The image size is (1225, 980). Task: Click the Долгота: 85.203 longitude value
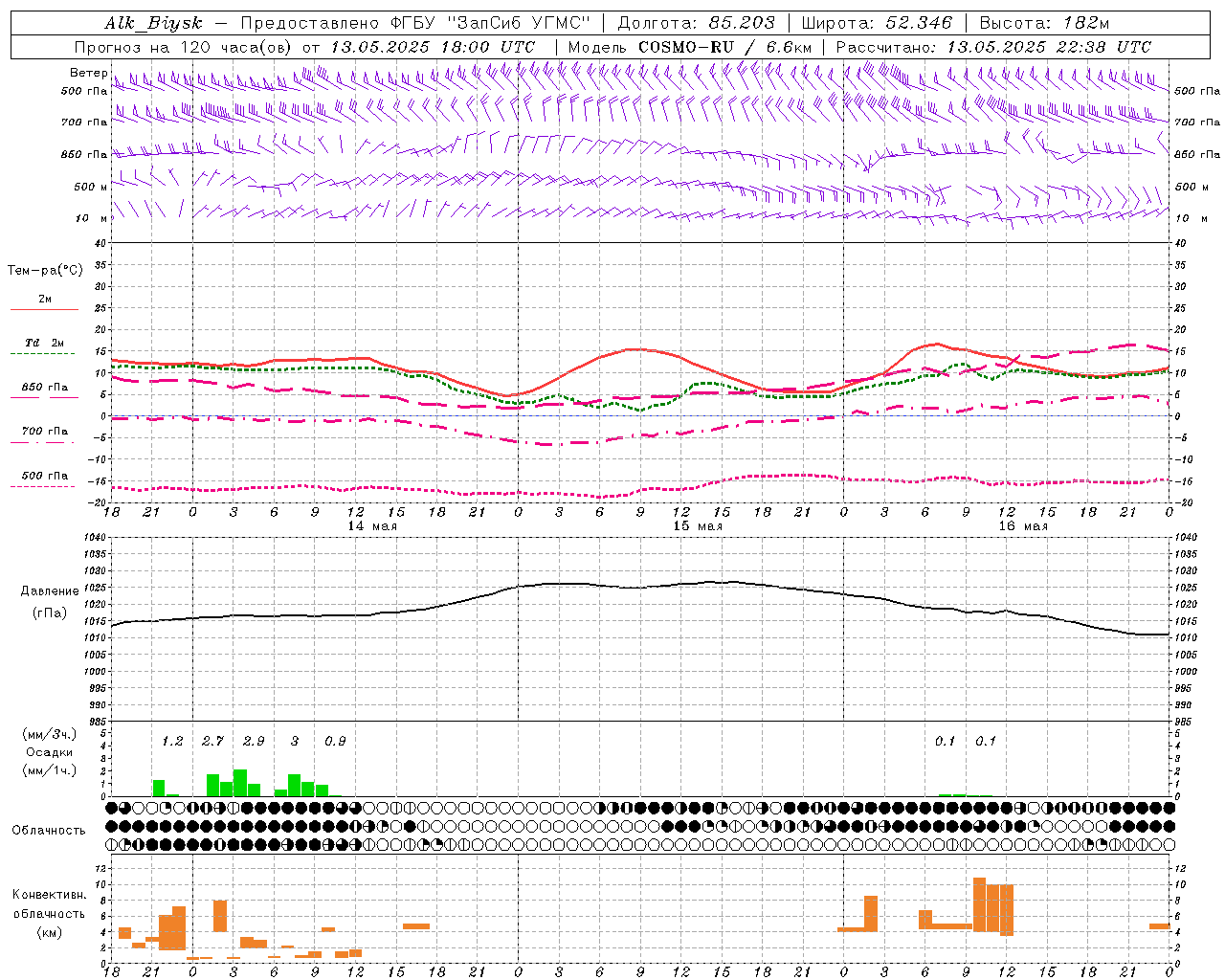pyautogui.click(x=696, y=23)
